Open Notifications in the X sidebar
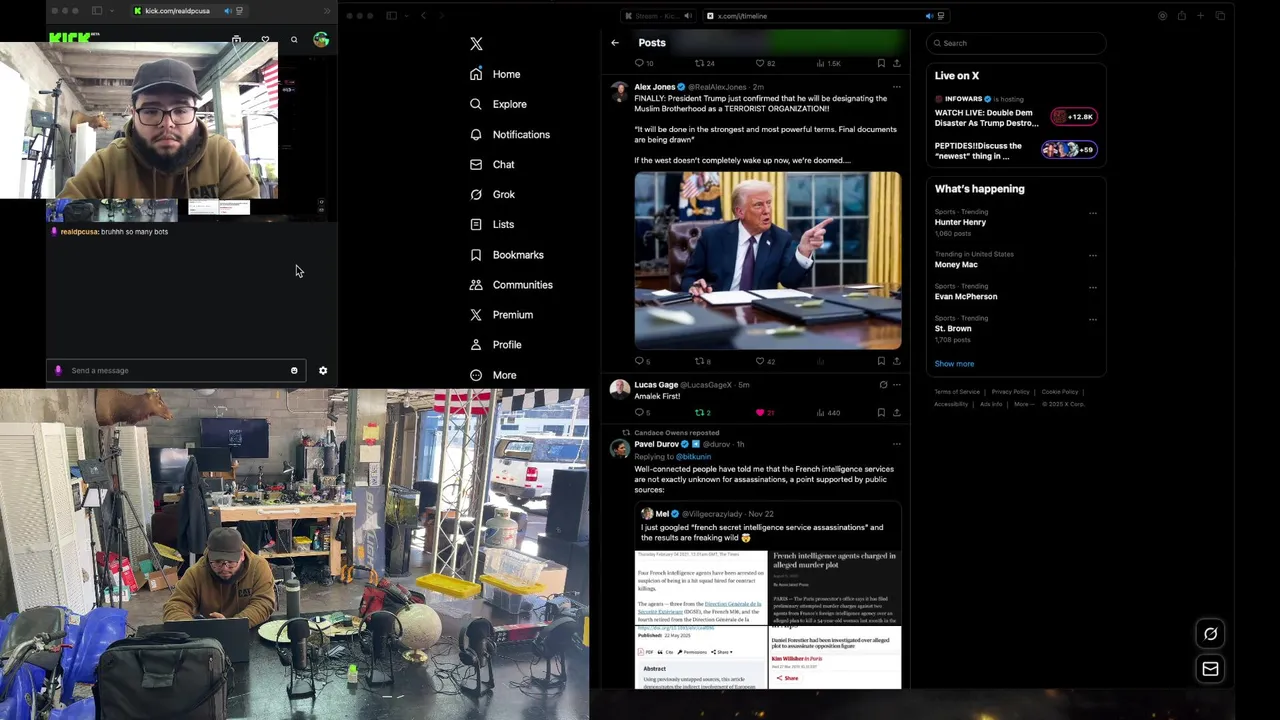The width and height of the screenshot is (1280, 720). pyautogui.click(x=510, y=134)
